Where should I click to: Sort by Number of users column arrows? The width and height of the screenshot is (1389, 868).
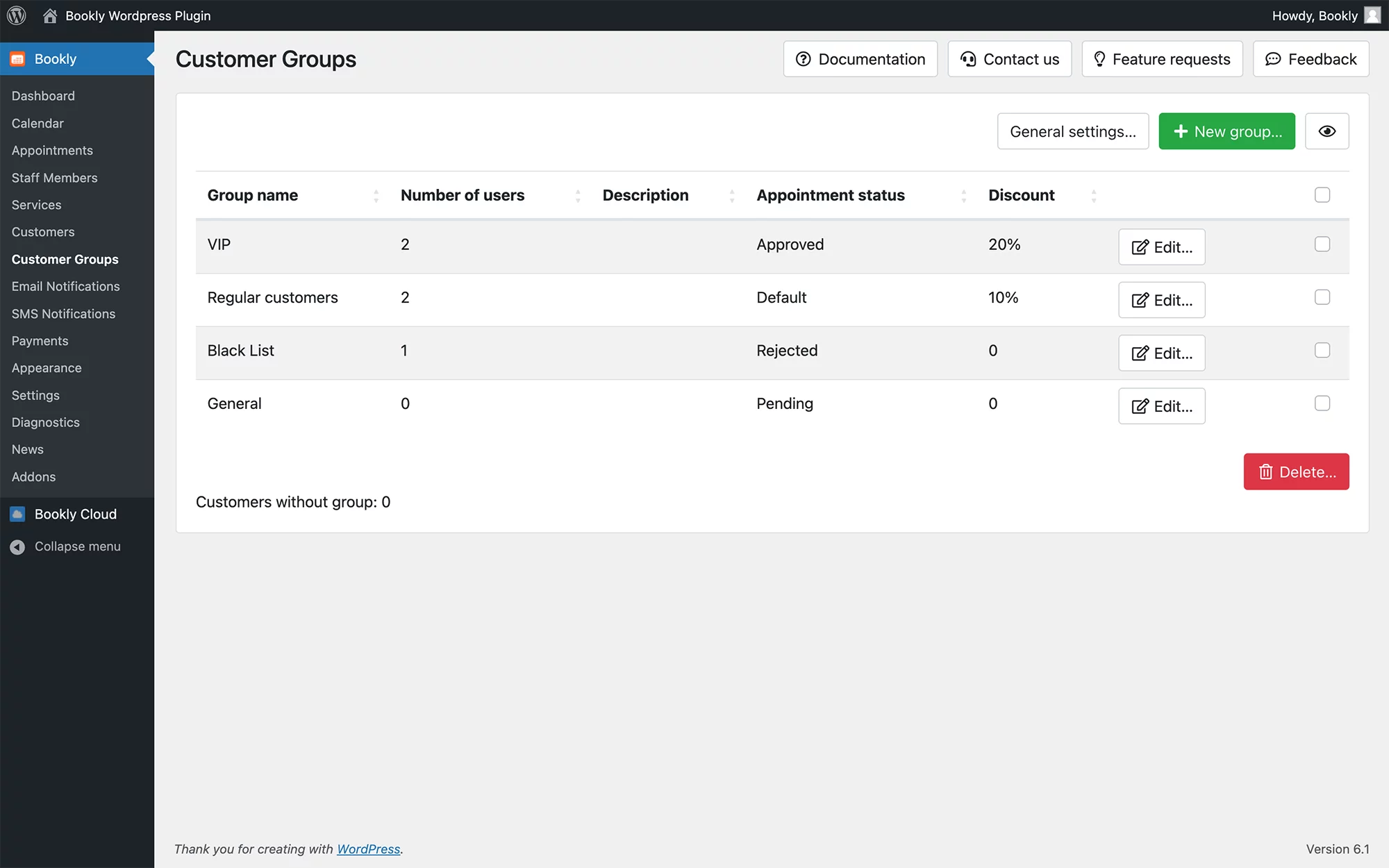578,196
